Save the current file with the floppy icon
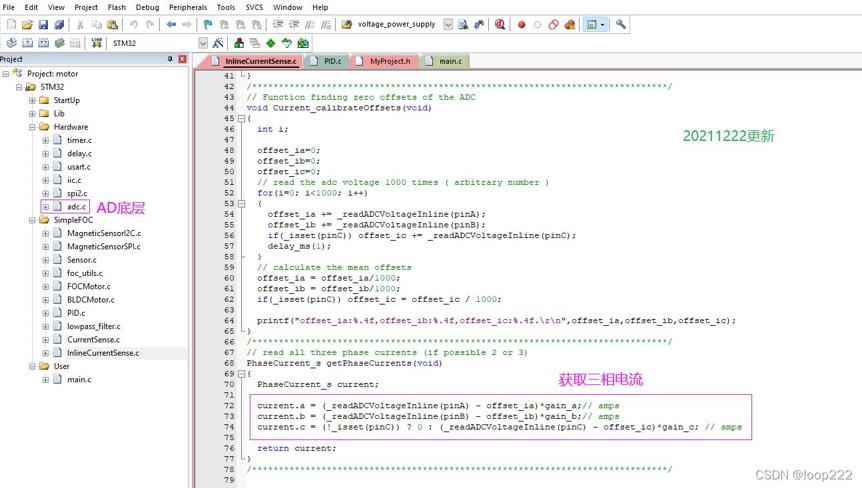 pyautogui.click(x=43, y=24)
